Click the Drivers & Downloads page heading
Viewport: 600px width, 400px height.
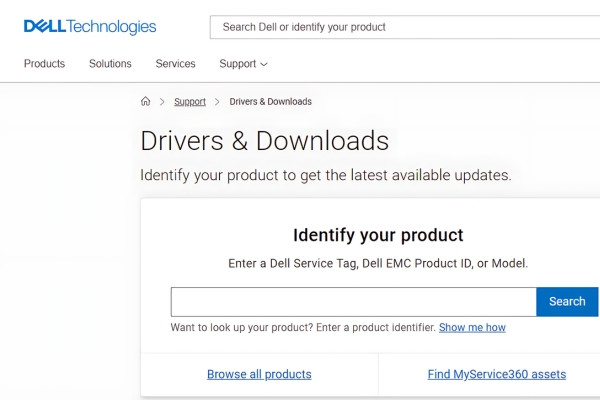point(265,140)
